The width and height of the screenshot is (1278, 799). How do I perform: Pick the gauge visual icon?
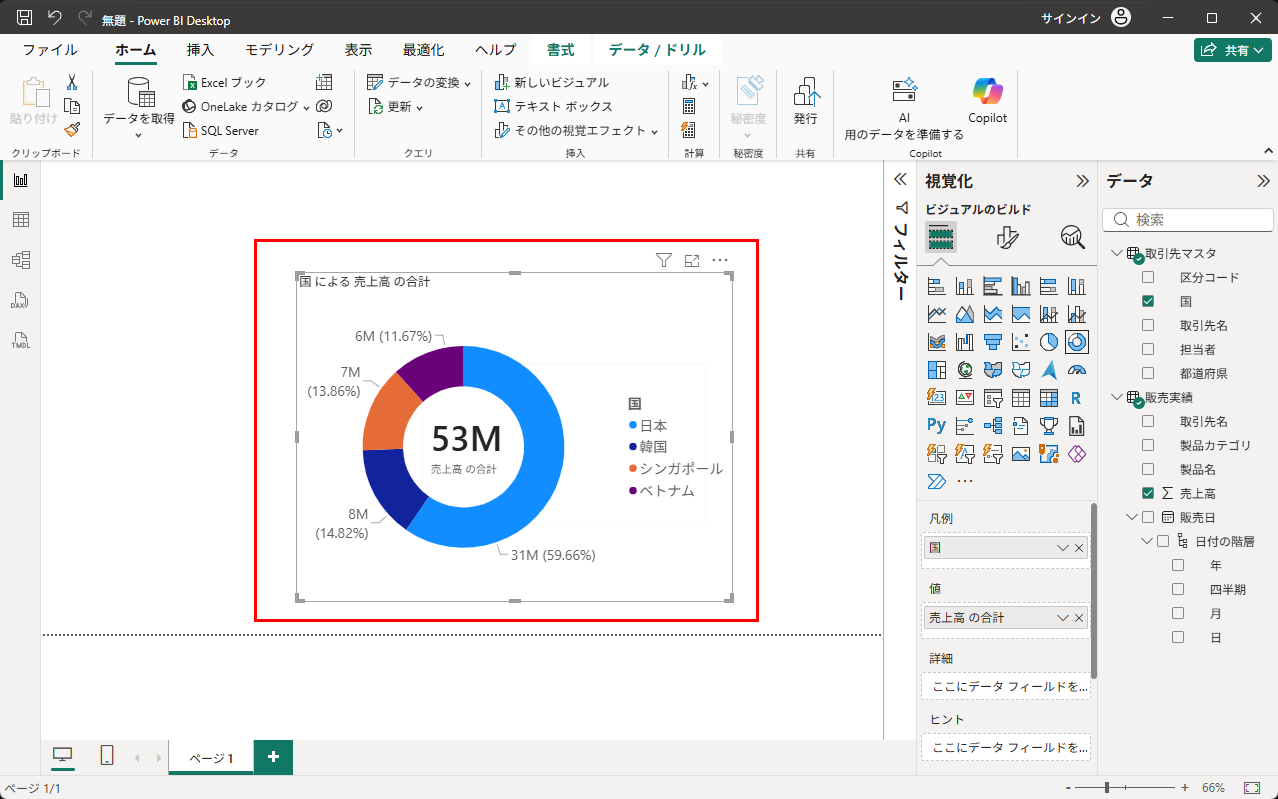click(x=1076, y=370)
